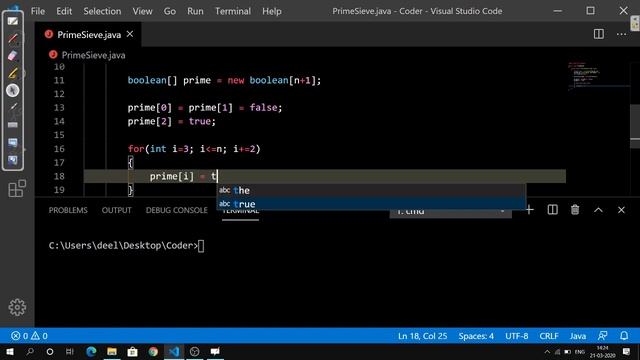Click in the terminal command prompt
640x360 pixels.
201,246
